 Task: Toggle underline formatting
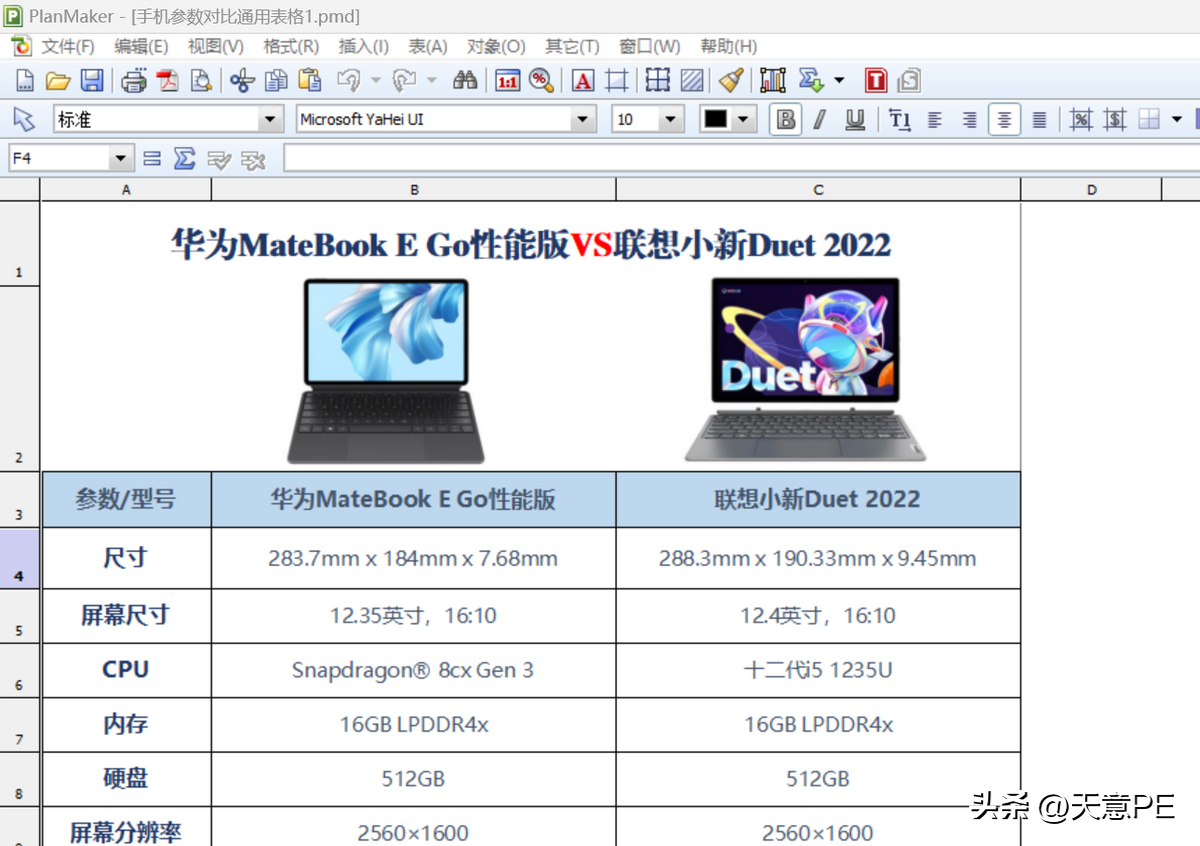[855, 120]
